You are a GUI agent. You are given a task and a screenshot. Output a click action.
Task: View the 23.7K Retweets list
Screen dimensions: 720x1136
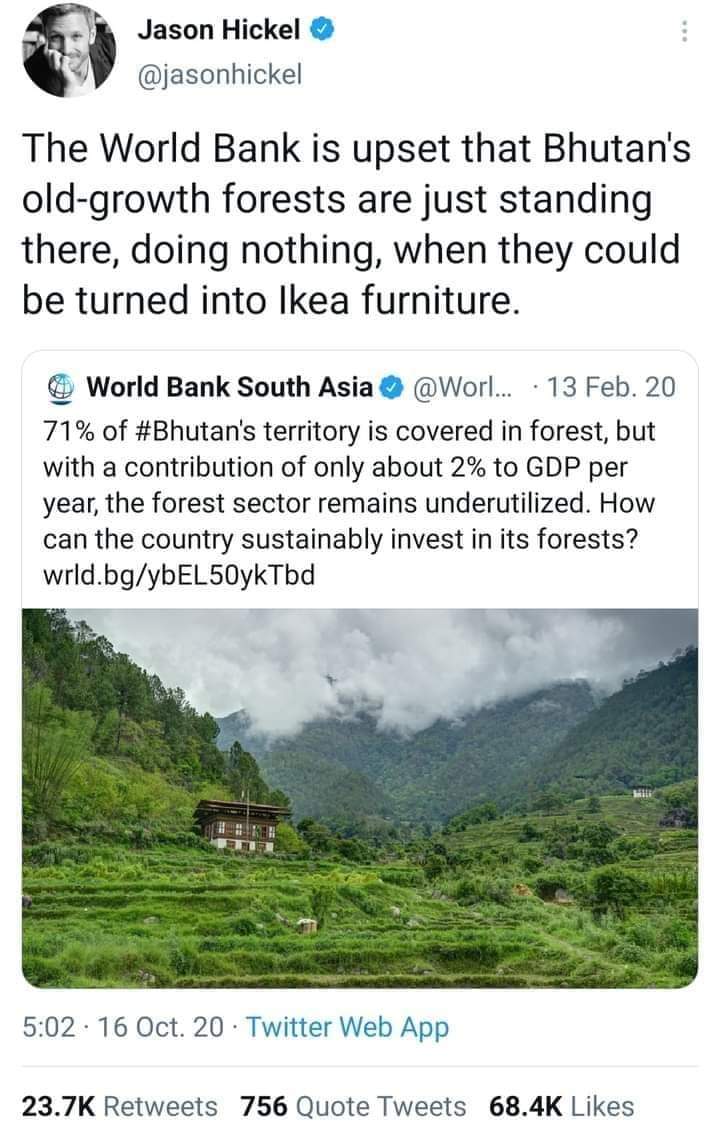(x=119, y=1106)
